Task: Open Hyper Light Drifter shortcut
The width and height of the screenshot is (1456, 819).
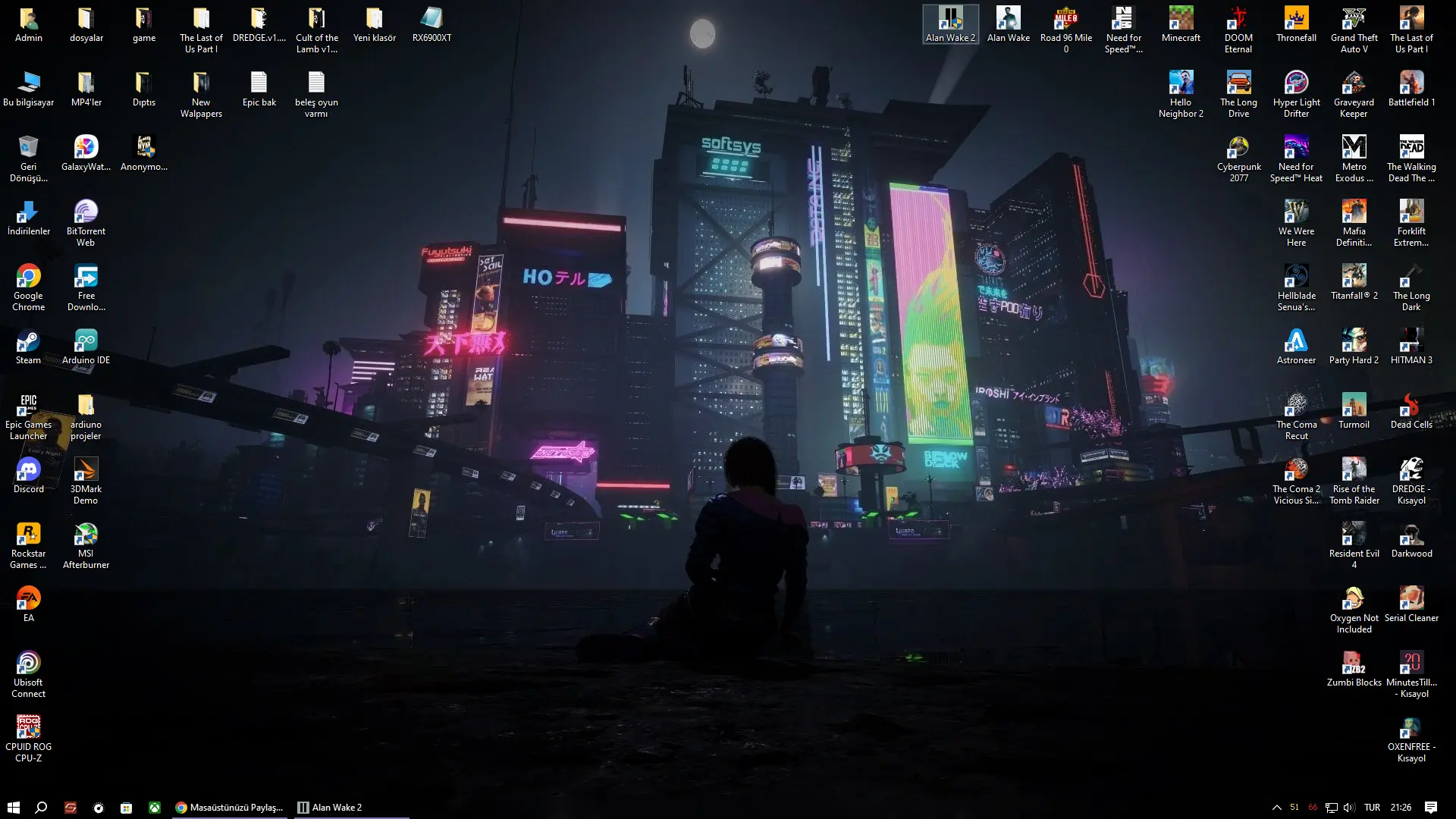Action: 1296,94
